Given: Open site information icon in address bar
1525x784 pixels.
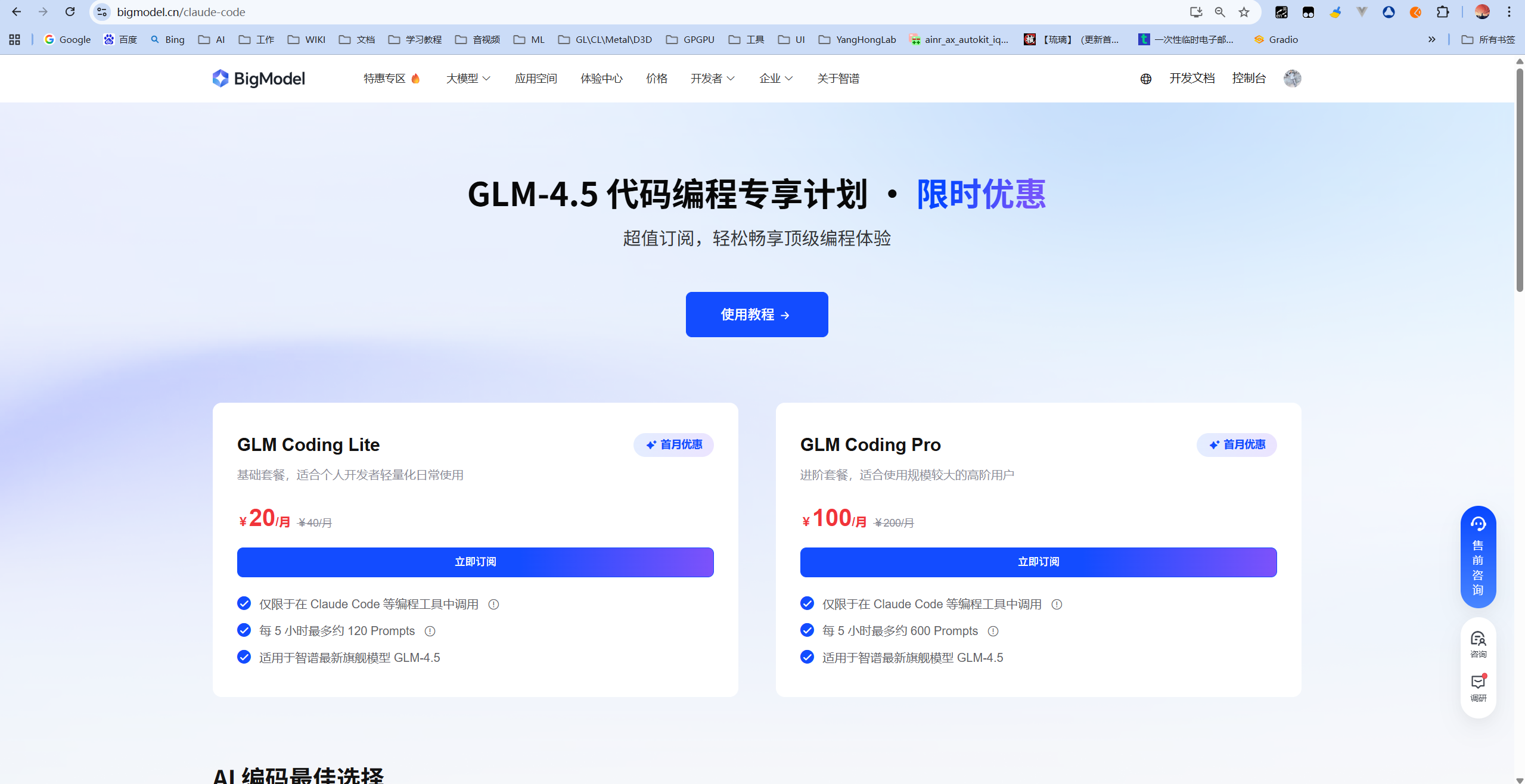Looking at the screenshot, I should (102, 12).
